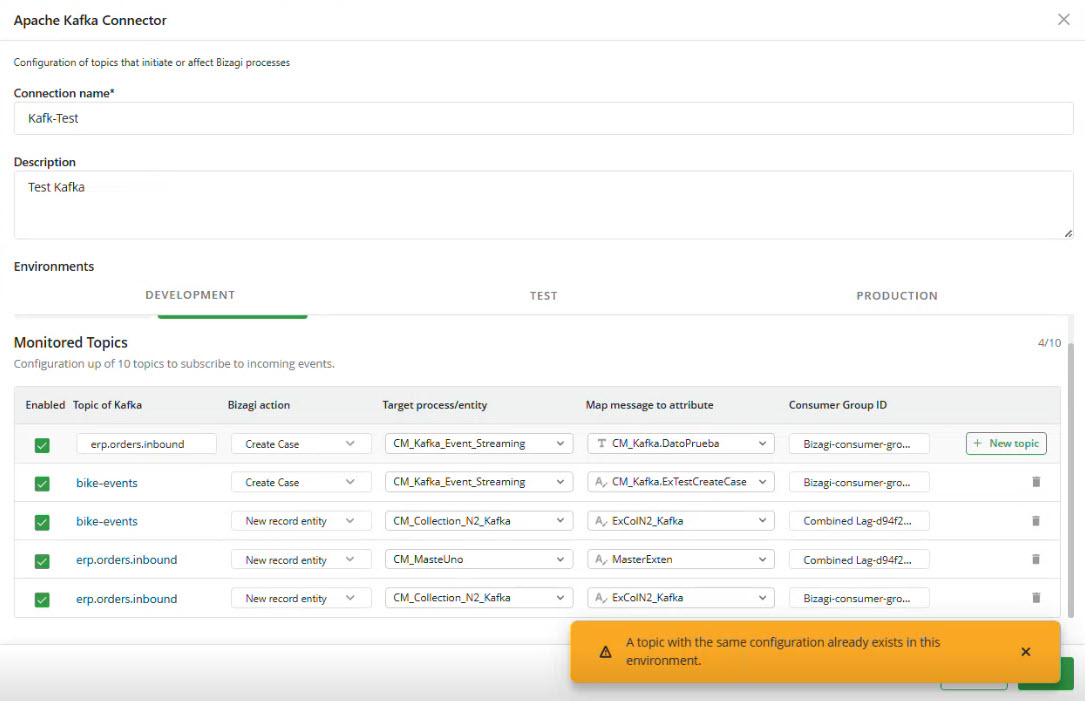1085x701 pixels.
Task: Click the Connection name field containing Kafk-Test
Action: 543,118
